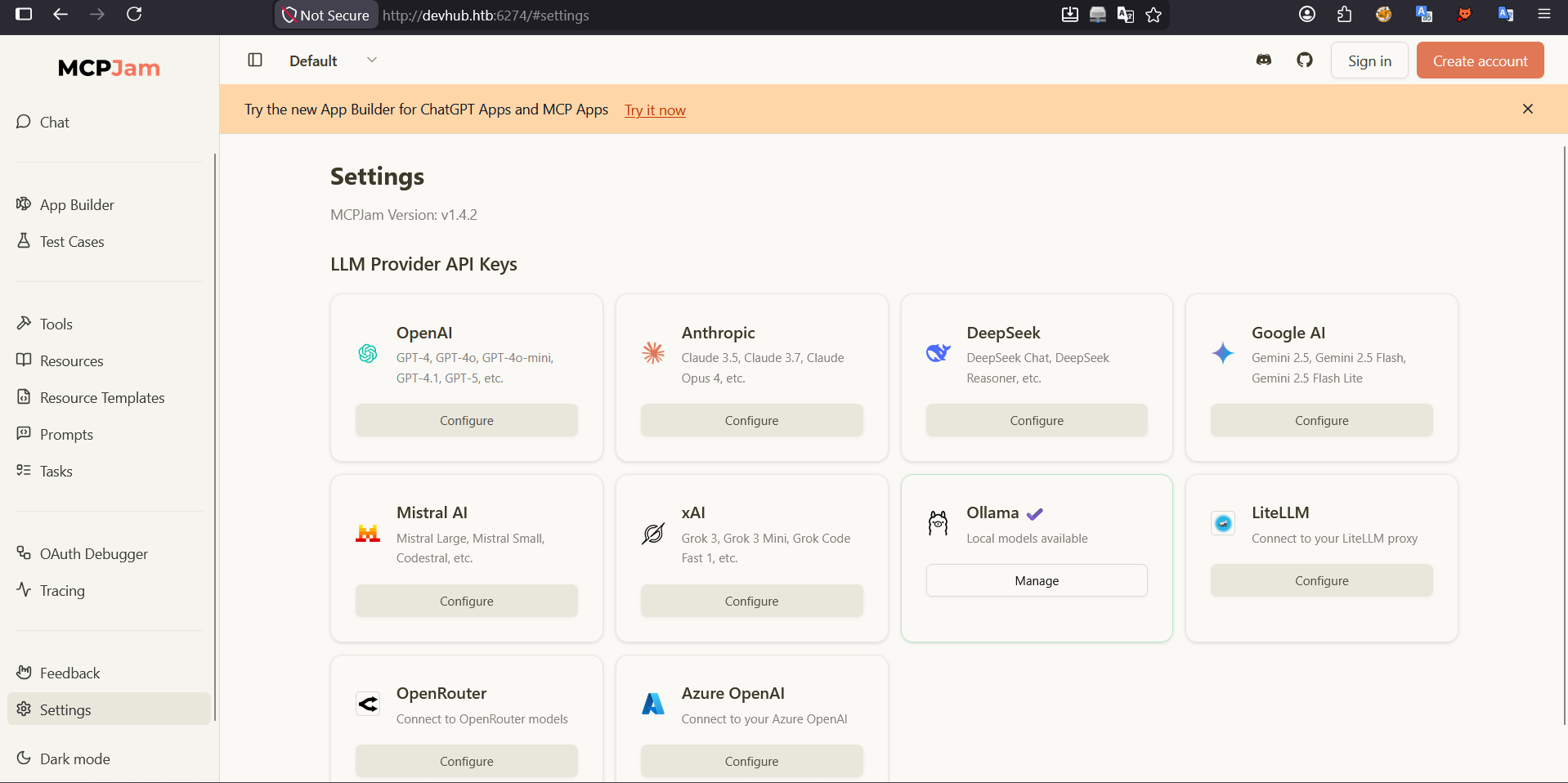Configure the DeepSeek API key
The height and width of the screenshot is (783, 1568).
[x=1037, y=420]
